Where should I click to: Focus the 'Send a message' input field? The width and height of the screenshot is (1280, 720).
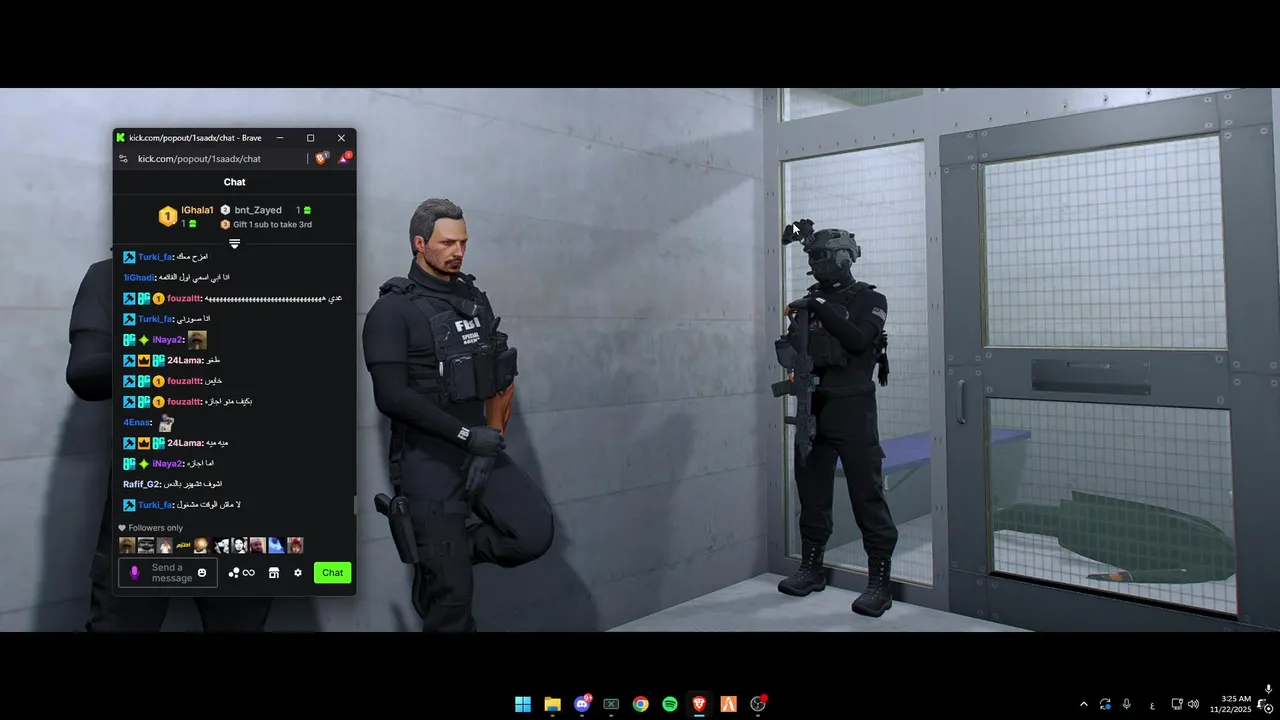coord(168,573)
